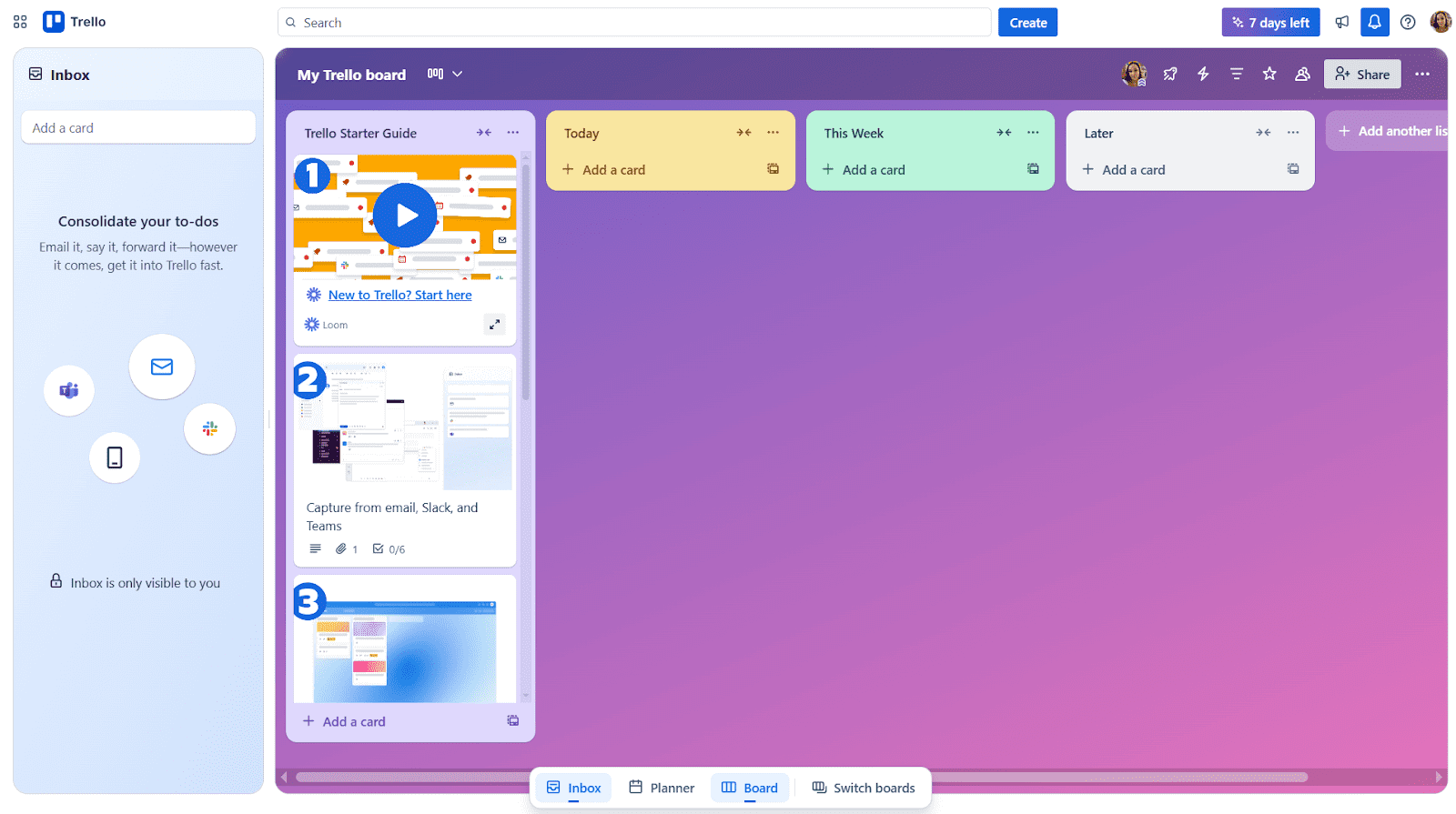The height and width of the screenshot is (814, 1456).
Task: Open the Automation lightning bolt icon
Action: (1203, 75)
